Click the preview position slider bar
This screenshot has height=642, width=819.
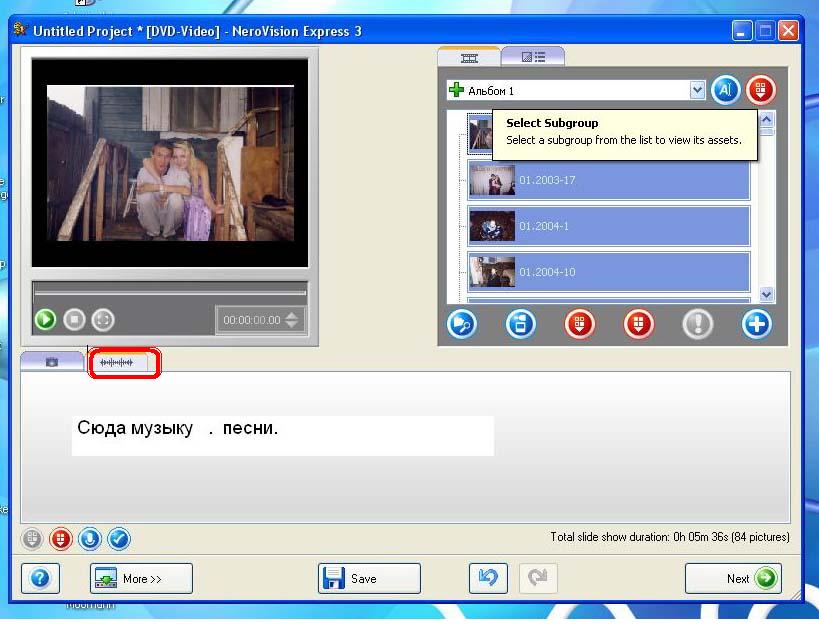170,293
